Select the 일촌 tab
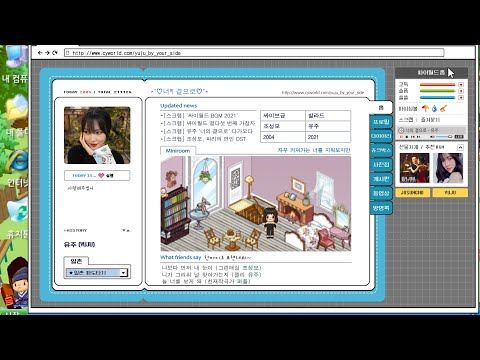This screenshot has width=480, height=360. (76, 261)
